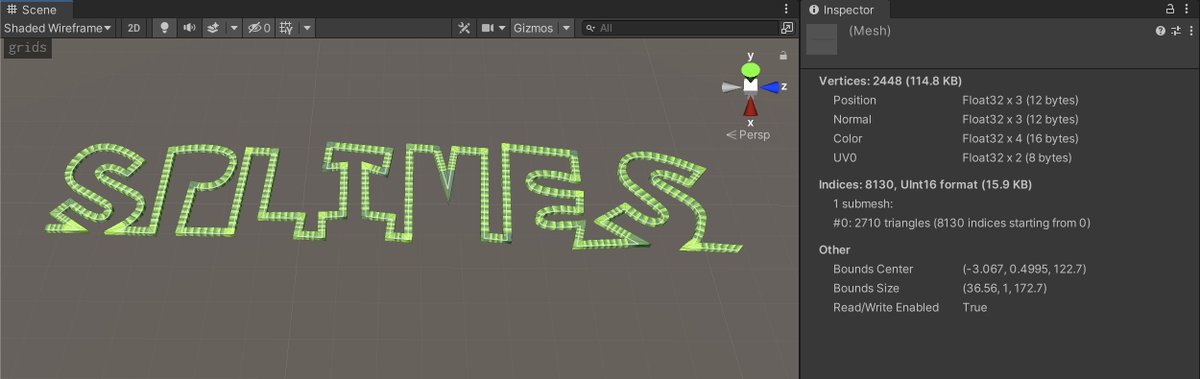Viewport: 1200px width, 379px height.
Task: Click Float32 x 2 (8 bytes) value
Action: 1016,158
